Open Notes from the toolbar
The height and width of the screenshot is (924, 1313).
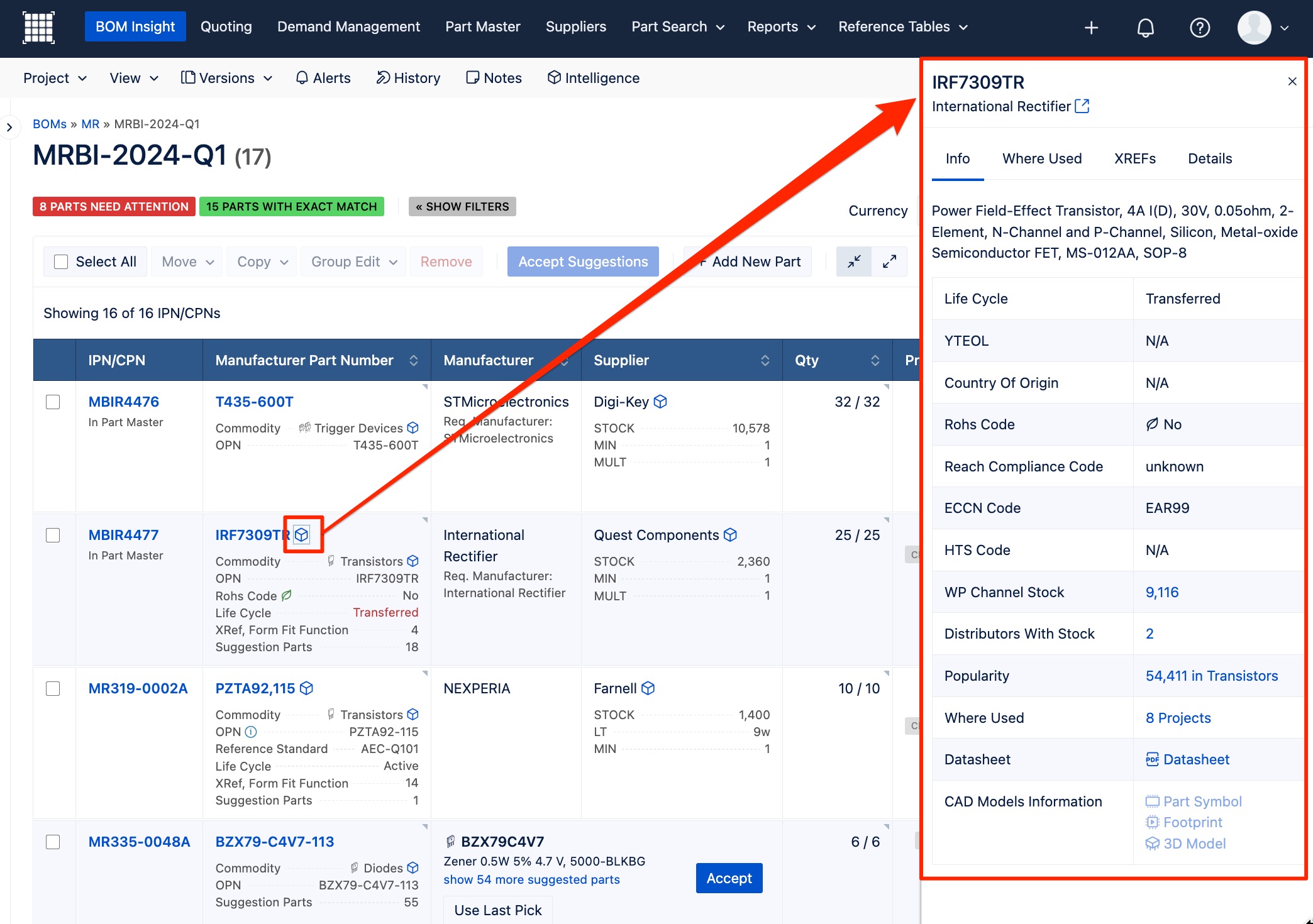click(x=494, y=78)
